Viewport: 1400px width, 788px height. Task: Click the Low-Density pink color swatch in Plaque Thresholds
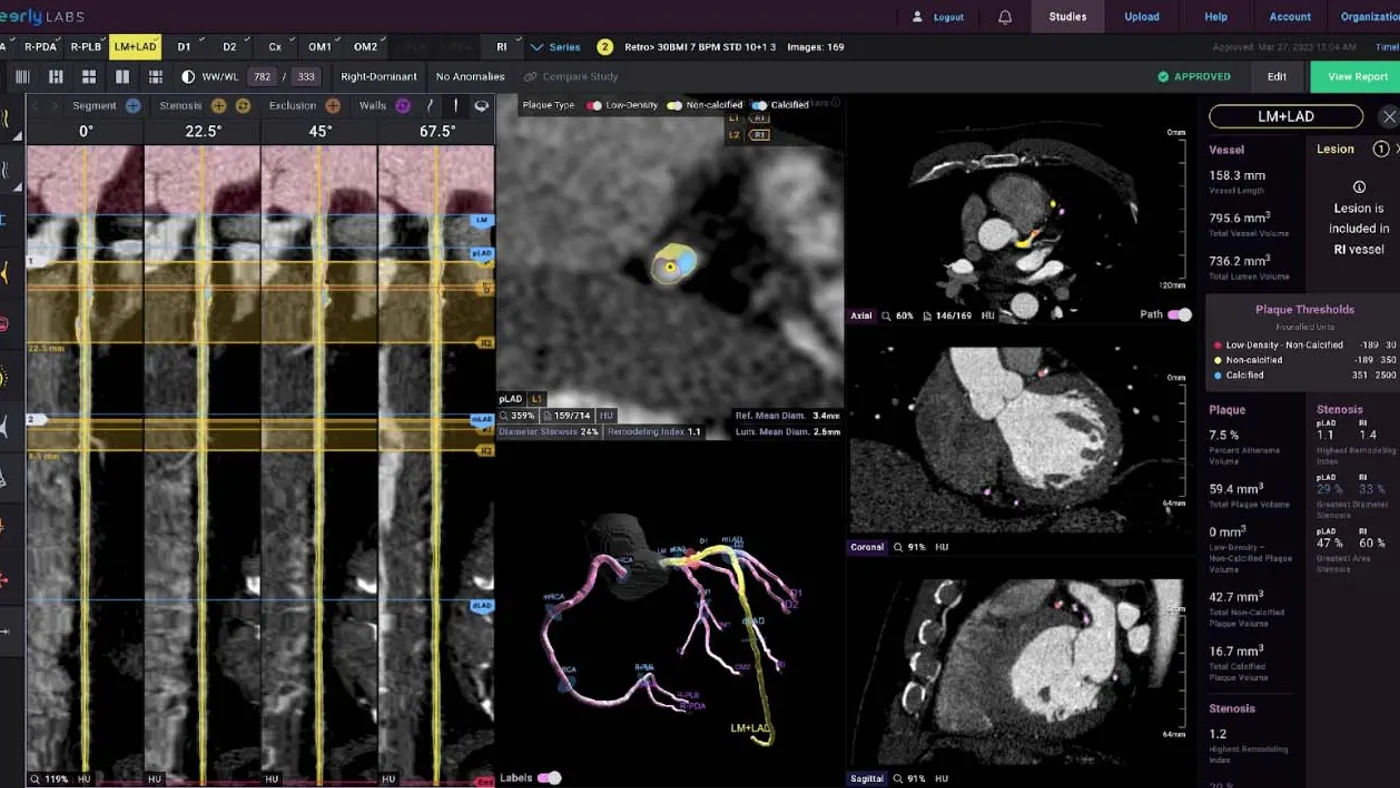pos(1219,344)
